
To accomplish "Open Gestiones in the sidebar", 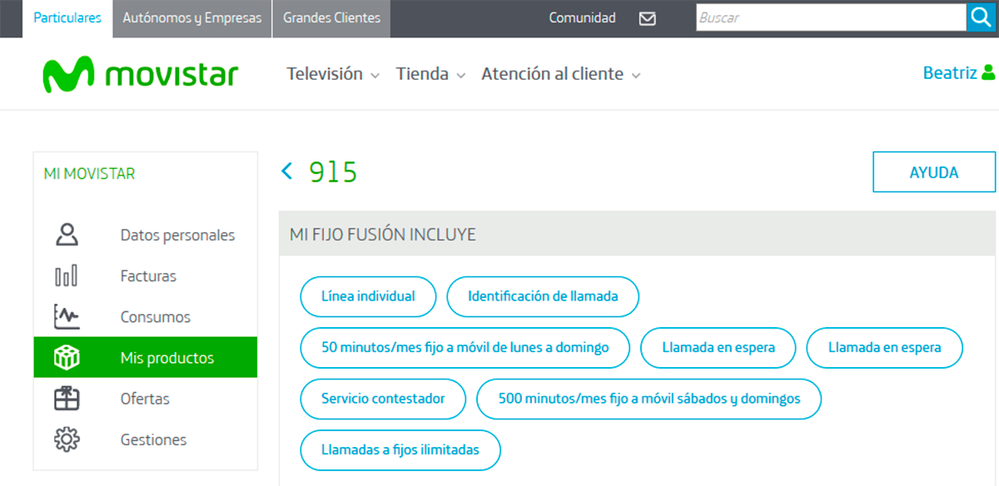I will click(154, 440).
